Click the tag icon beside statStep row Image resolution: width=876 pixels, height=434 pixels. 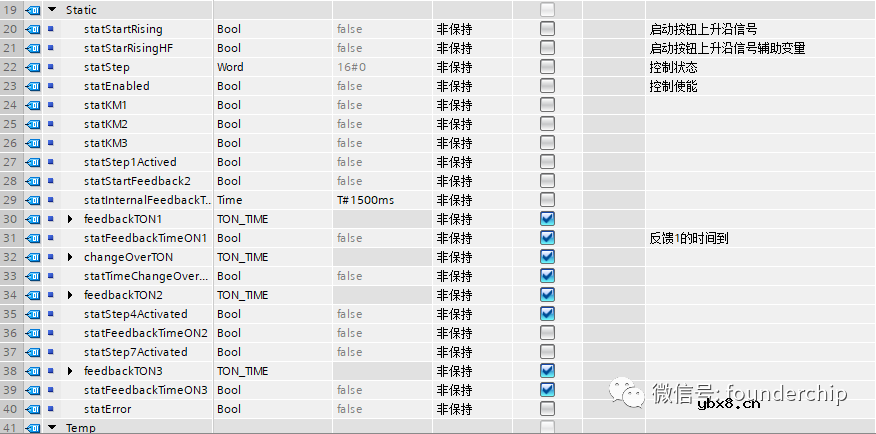(x=32, y=67)
